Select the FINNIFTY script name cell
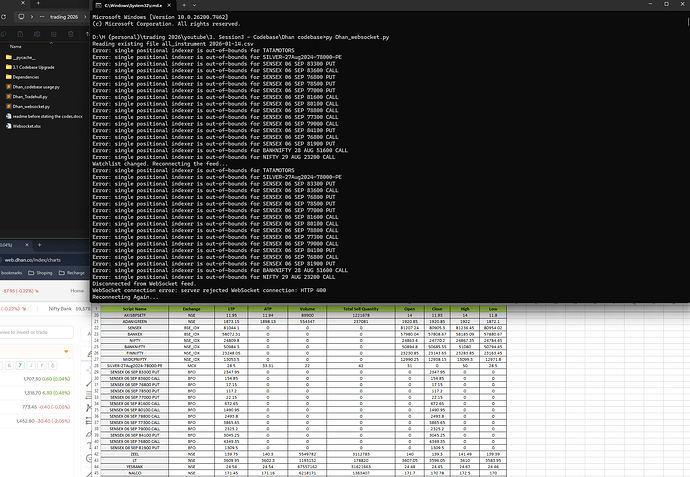690x477 pixels. (x=134, y=353)
